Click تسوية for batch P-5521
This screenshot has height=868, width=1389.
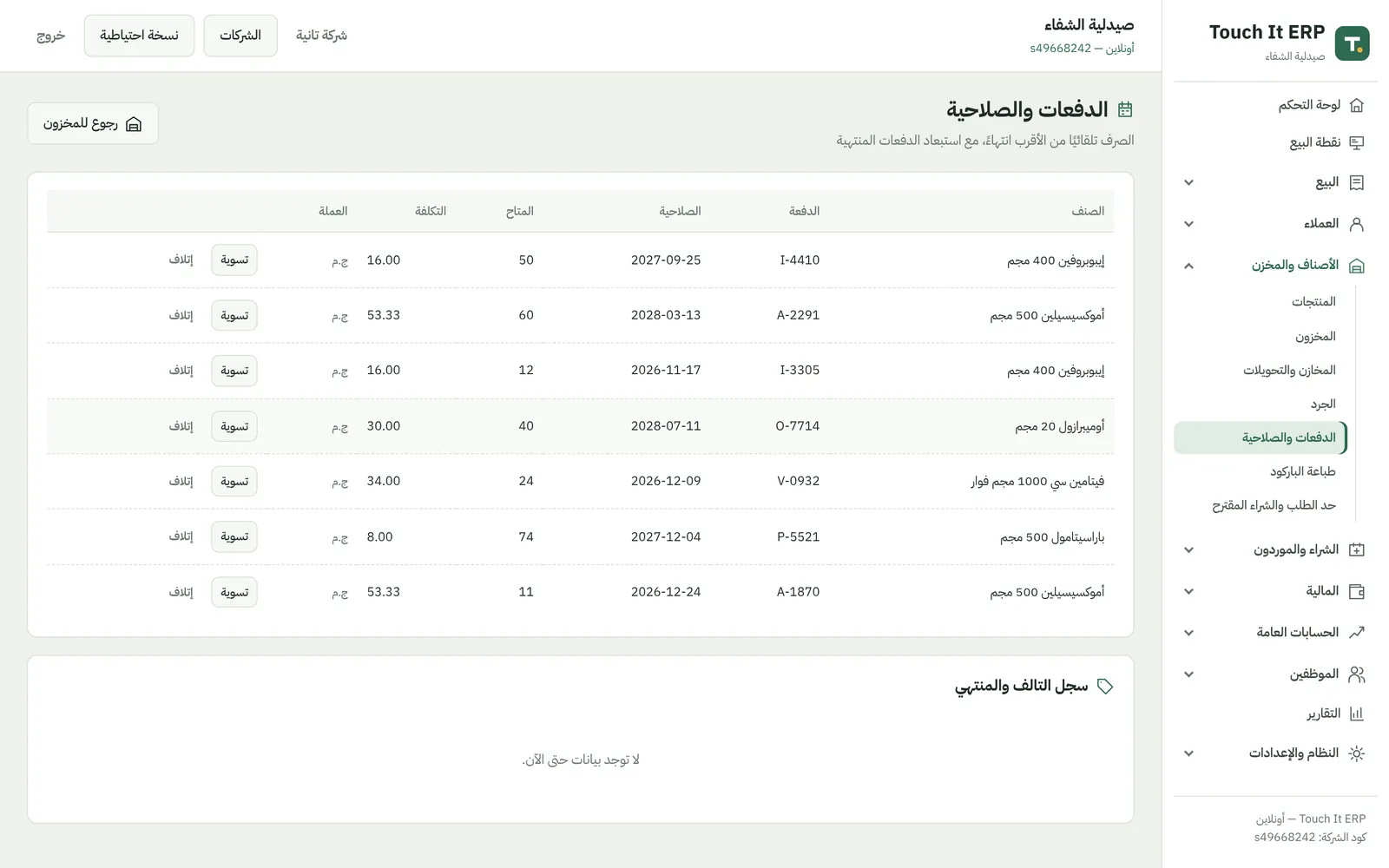(x=234, y=536)
